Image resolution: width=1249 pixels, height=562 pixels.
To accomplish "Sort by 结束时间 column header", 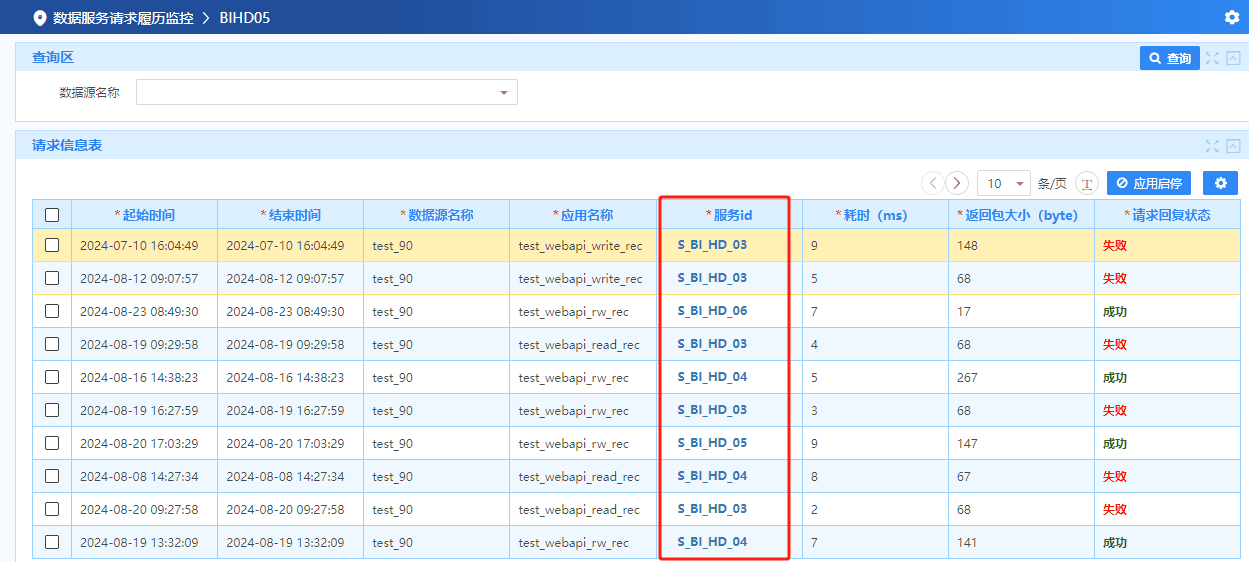I will pos(291,215).
